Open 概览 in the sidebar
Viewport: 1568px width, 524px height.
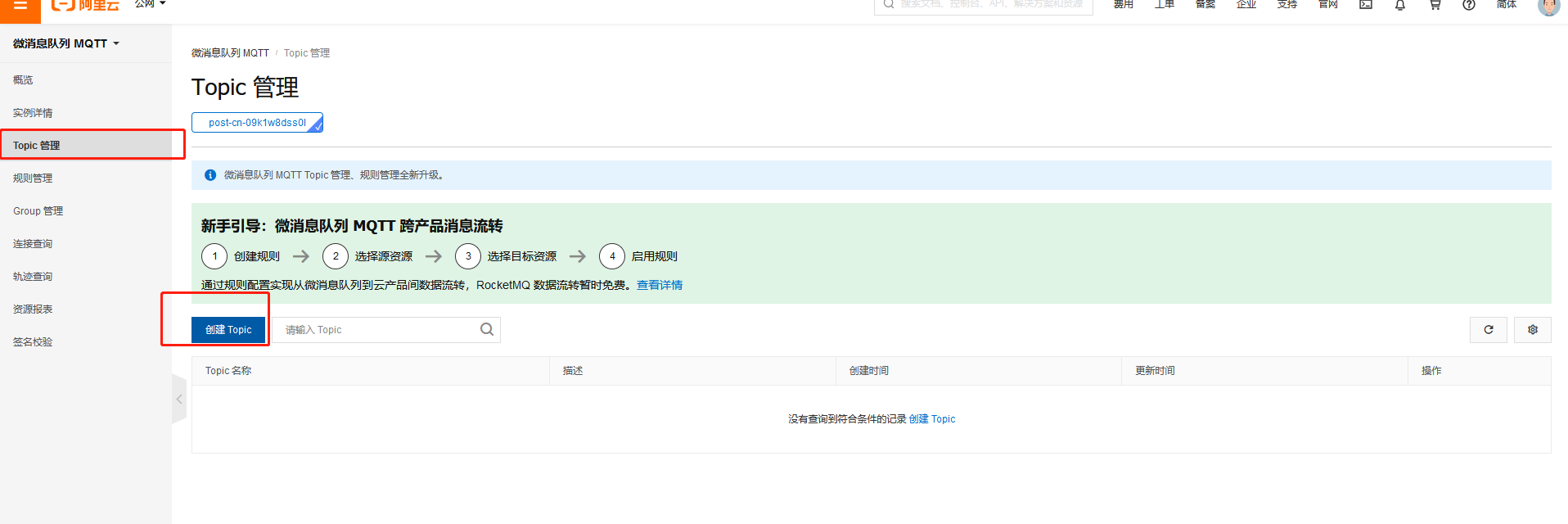coord(23,80)
